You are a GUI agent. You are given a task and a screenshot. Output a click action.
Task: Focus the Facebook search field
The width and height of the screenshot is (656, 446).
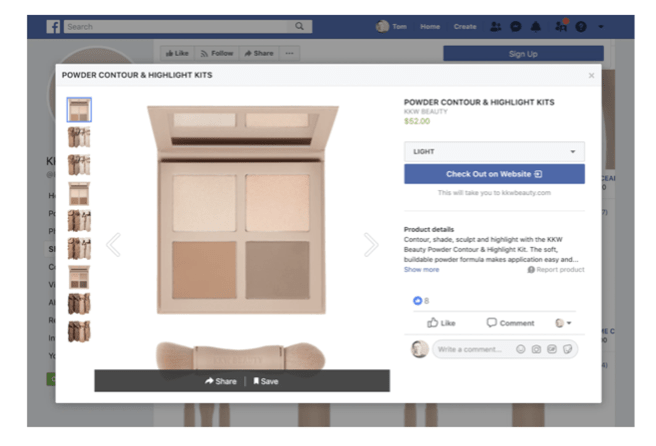pos(188,26)
